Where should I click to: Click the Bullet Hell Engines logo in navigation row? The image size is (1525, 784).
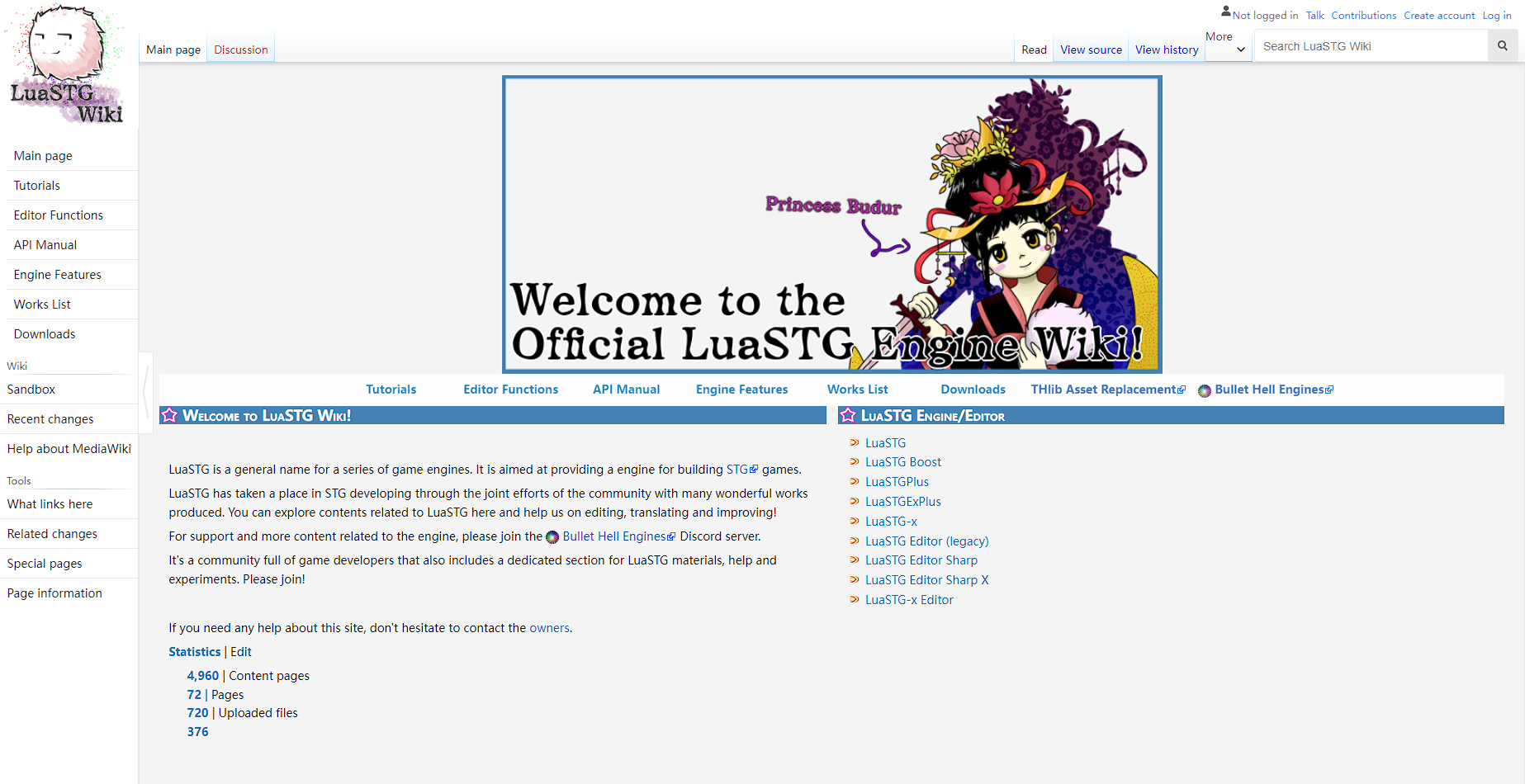(1205, 390)
